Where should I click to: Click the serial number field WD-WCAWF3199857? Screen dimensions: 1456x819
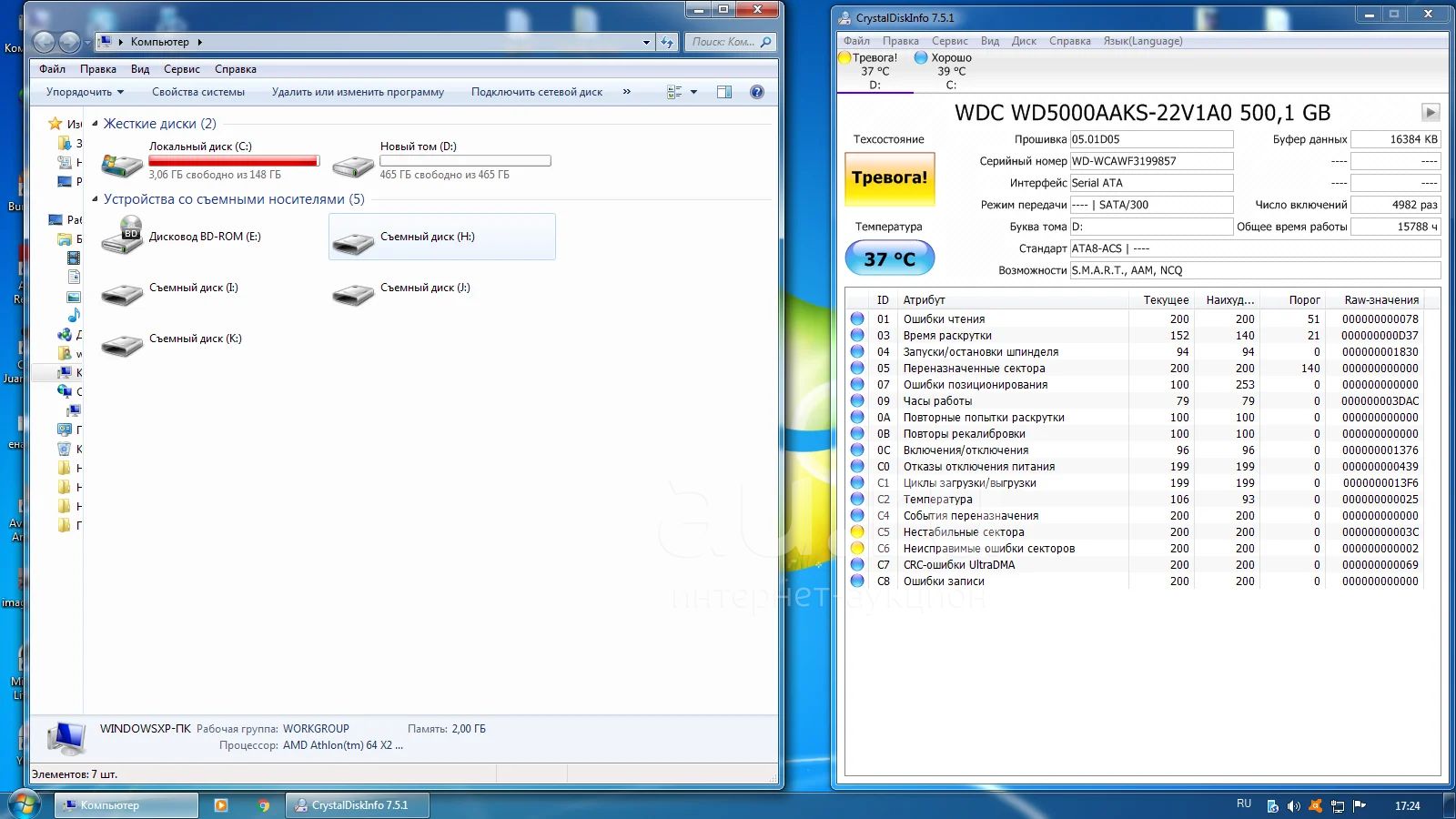point(1151,161)
